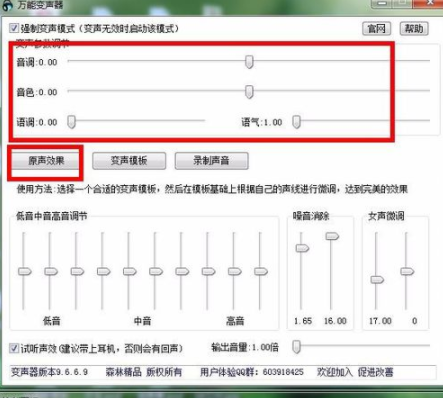Viewport: 443px width, 398px height.
Task: Click 女声微调 slider with value 17.00
Action: point(377,279)
